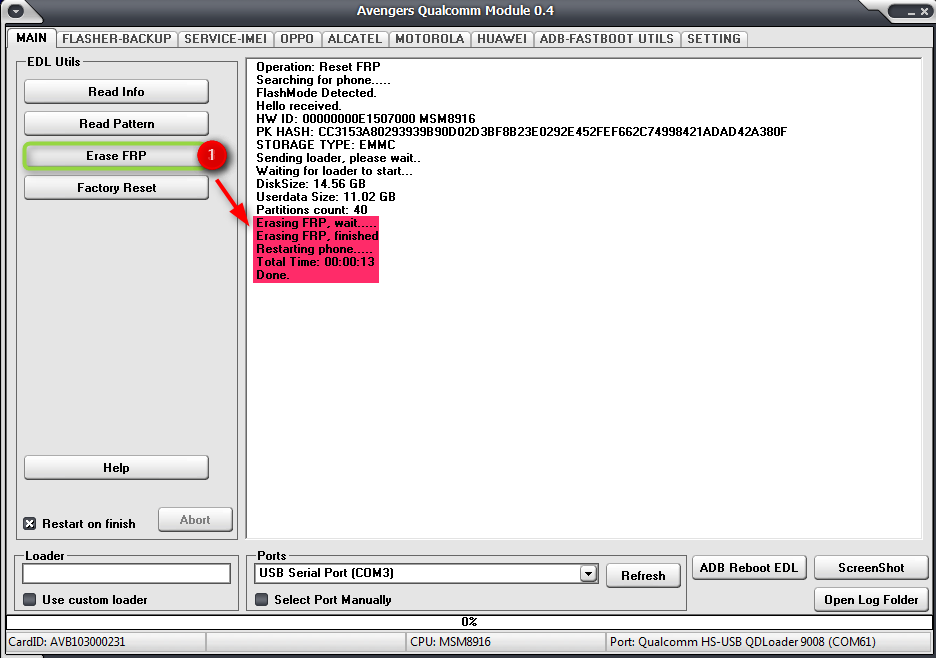Image resolution: width=936 pixels, height=658 pixels.
Task: Expand the Ports dropdown arrow
Action: (588, 574)
